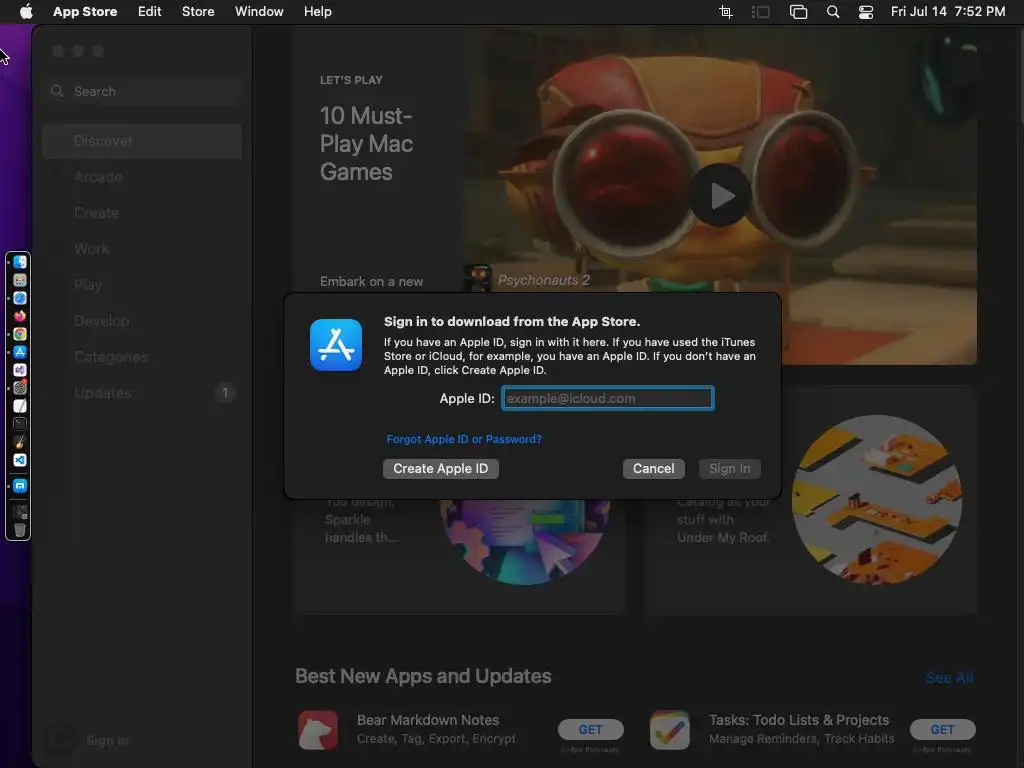Viewport: 1024px width, 768px height.
Task: Click the App Store dock icon
Action: pyautogui.click(x=20, y=352)
